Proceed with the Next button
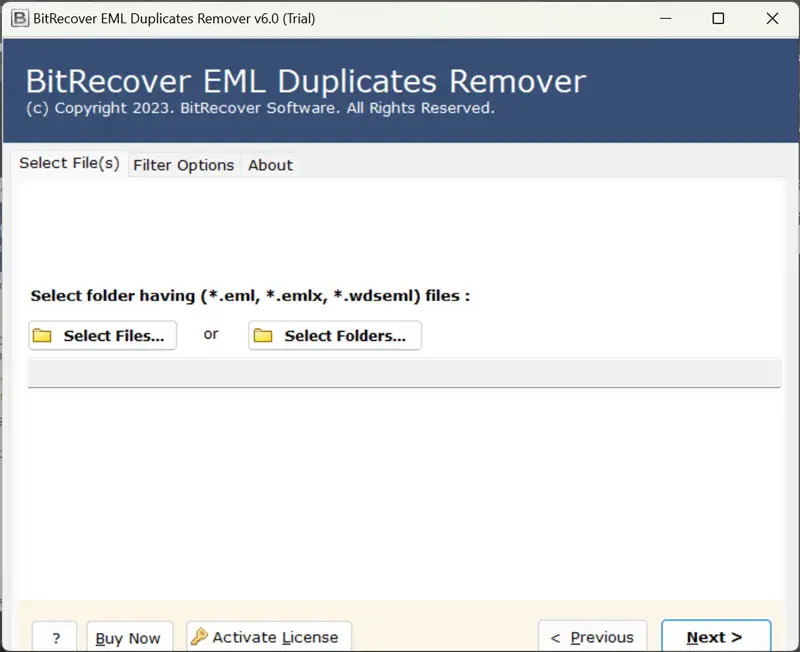 coord(715,638)
